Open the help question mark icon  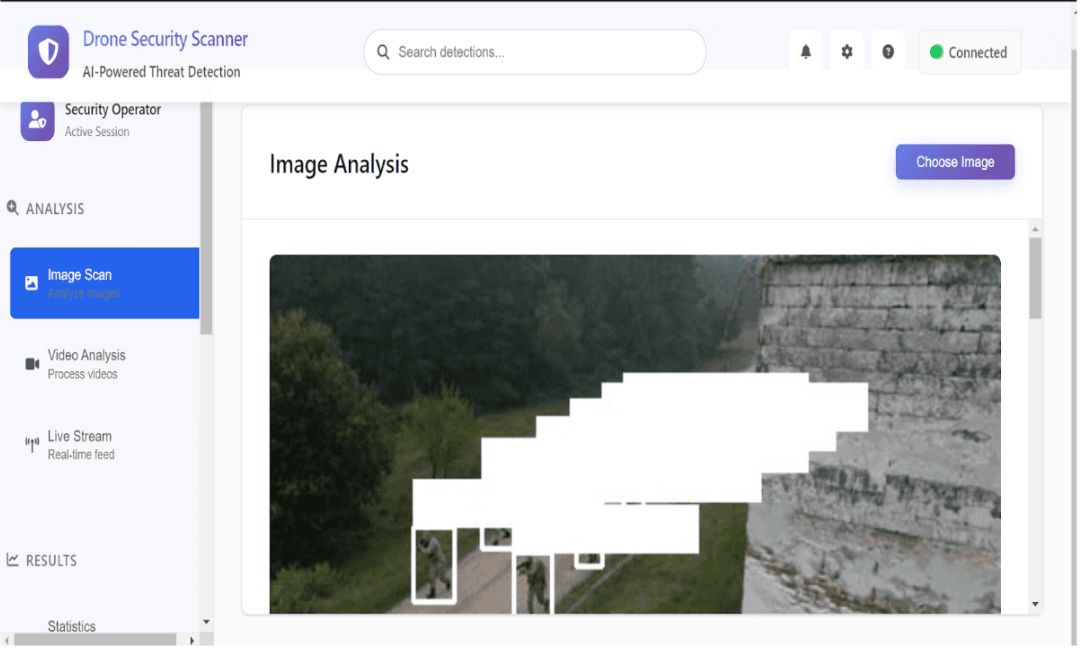(888, 51)
